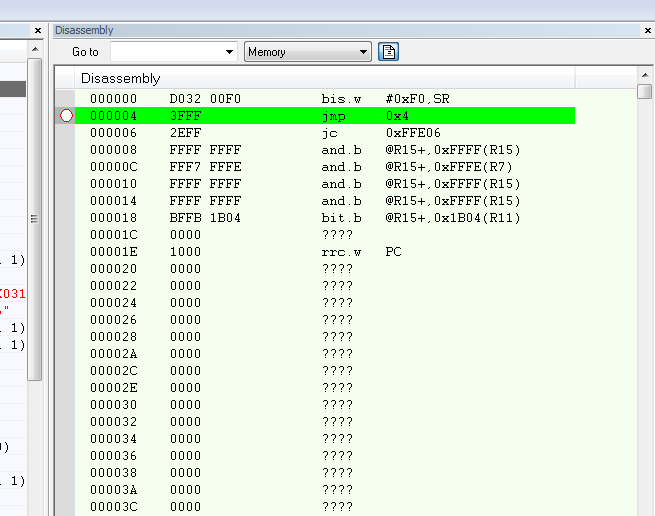Select the rrc.w PC instruction
This screenshot has width=655, height=516.
[325, 252]
